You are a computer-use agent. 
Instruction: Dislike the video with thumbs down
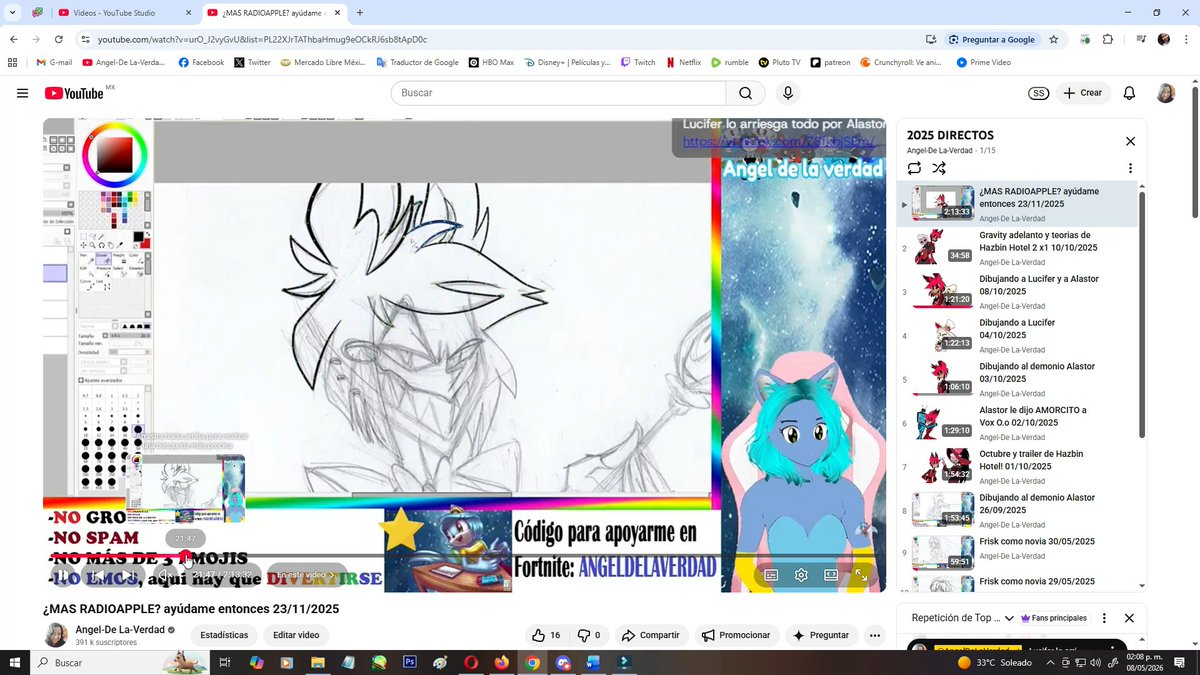pos(589,635)
